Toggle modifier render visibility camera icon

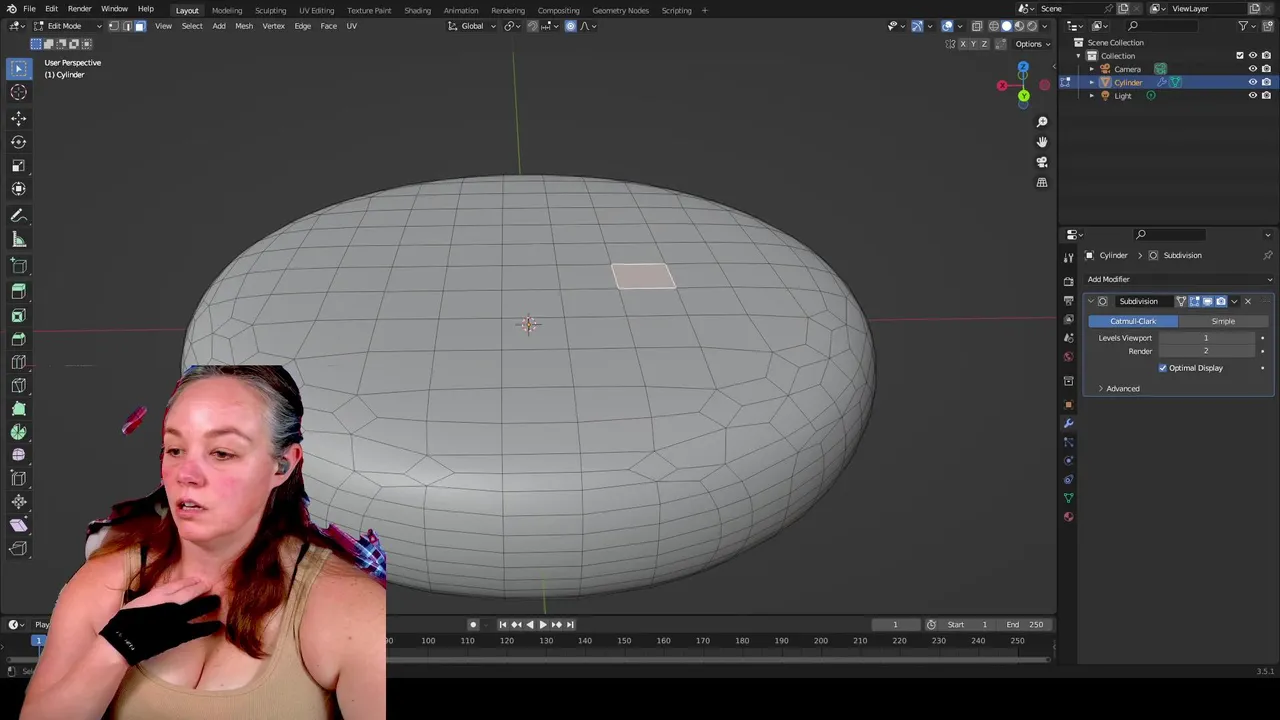coord(1220,301)
